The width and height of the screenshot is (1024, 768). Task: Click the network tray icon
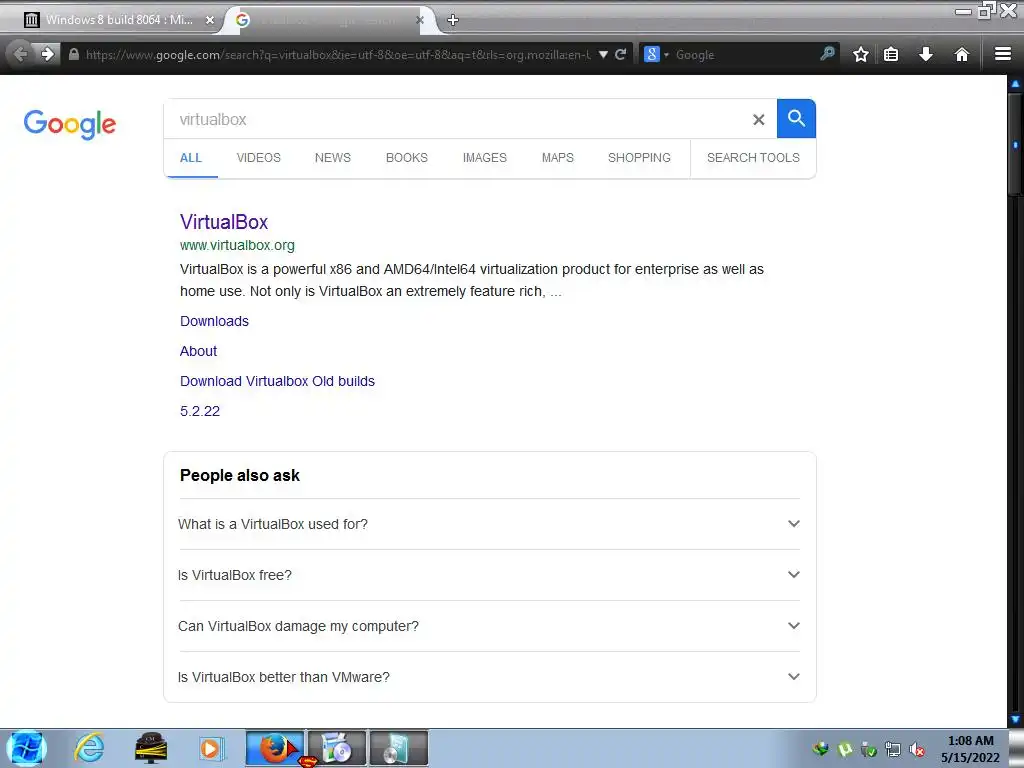pyautogui.click(x=893, y=750)
